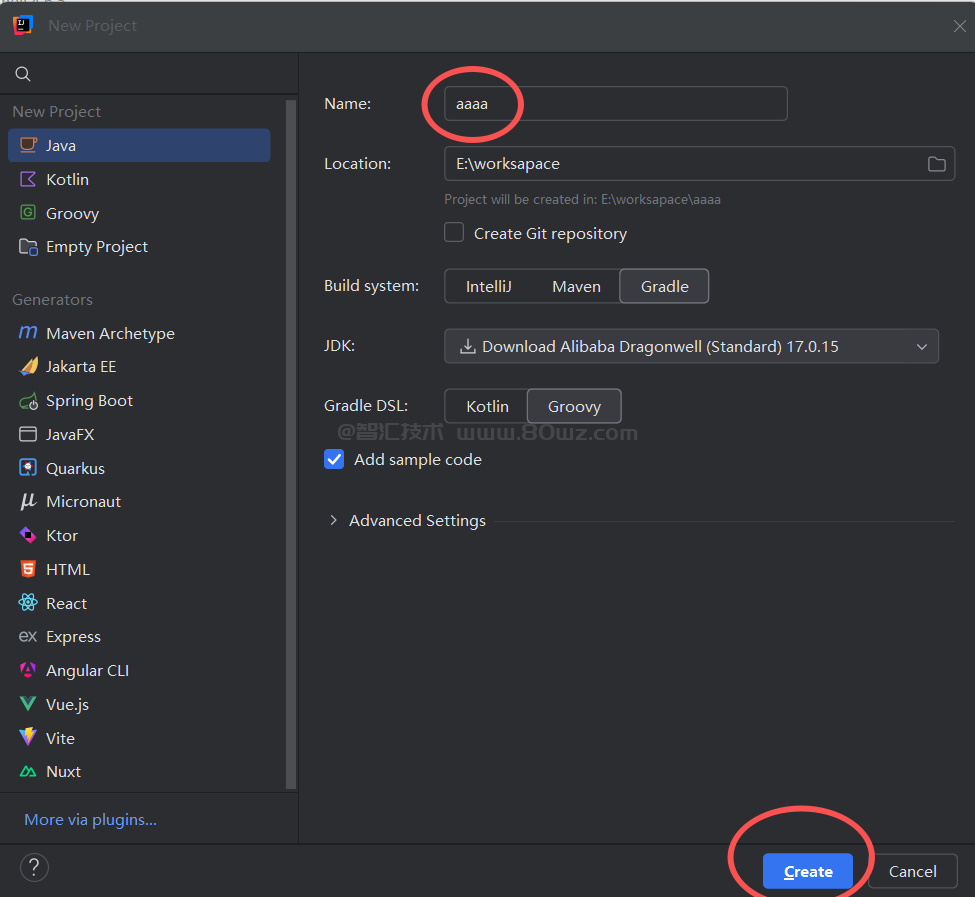This screenshot has width=975, height=897.
Task: Click the Nuxt mountain icon
Action: click(28, 771)
